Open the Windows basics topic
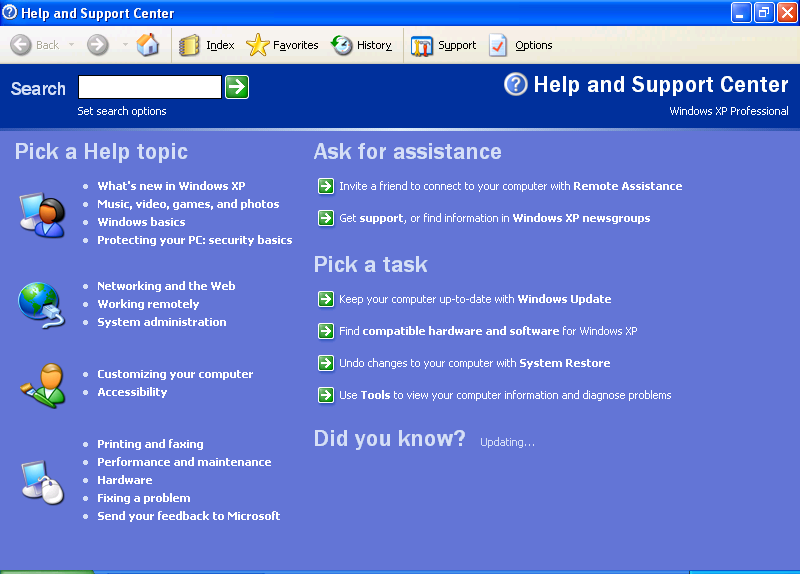Image resolution: width=800 pixels, height=574 pixels. [x=141, y=222]
